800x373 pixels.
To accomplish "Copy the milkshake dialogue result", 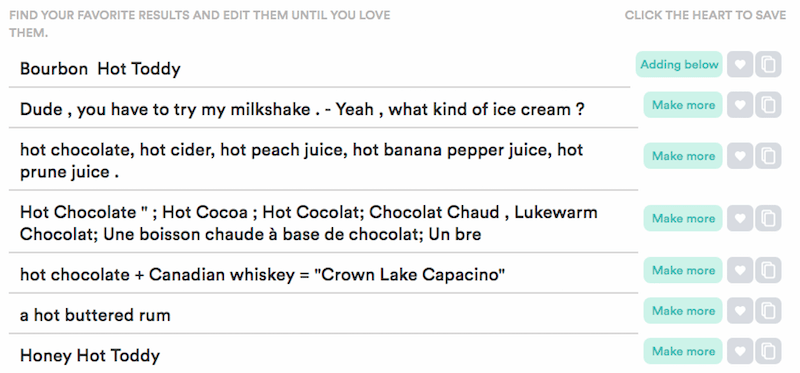I will click(768, 105).
